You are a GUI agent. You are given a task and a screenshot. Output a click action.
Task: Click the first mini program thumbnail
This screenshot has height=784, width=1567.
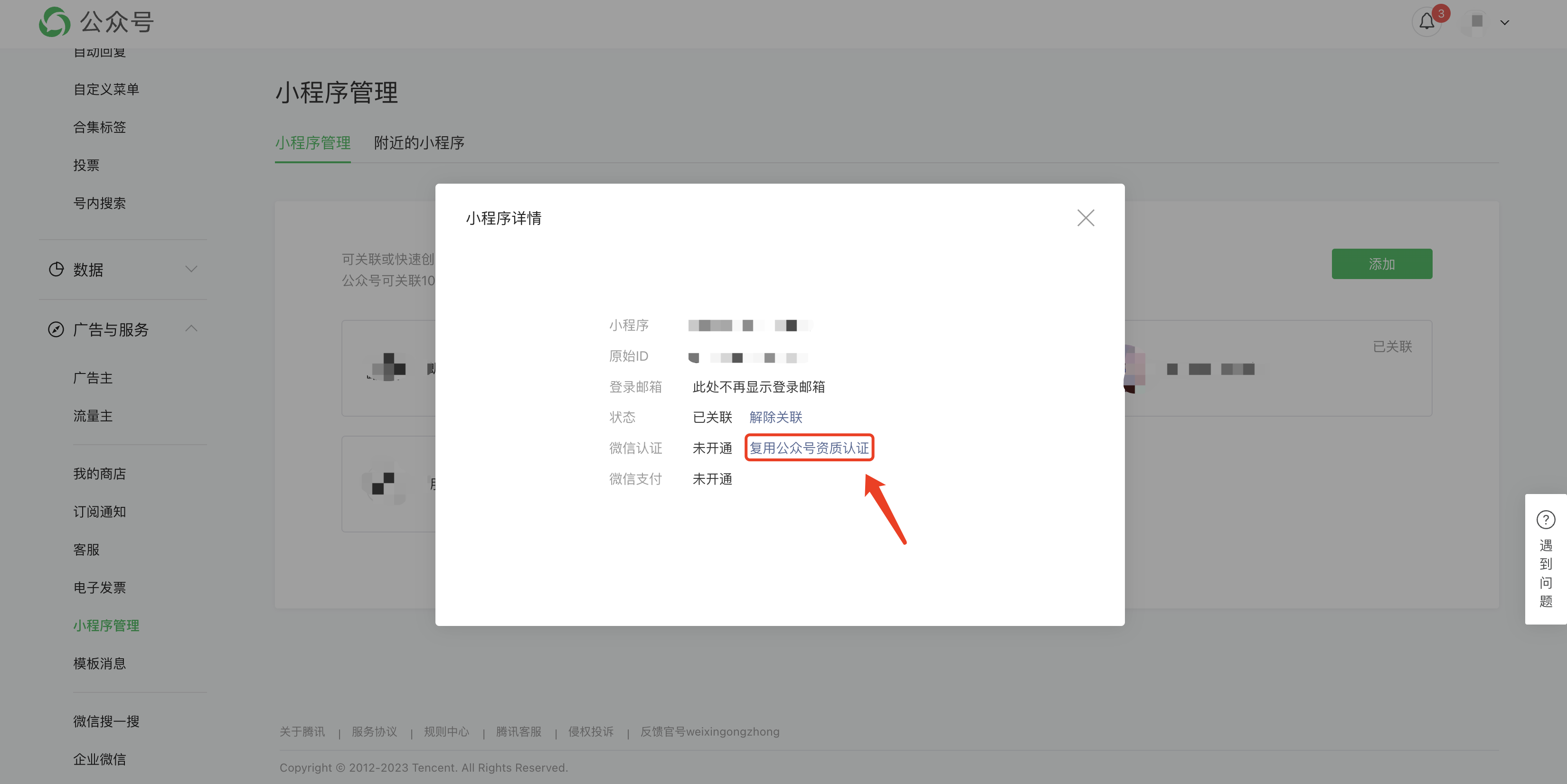click(389, 368)
